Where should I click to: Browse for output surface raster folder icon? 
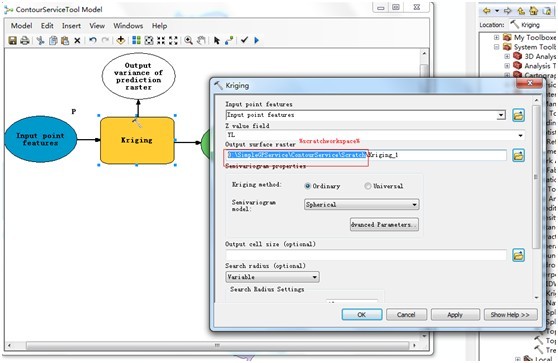tap(518, 155)
